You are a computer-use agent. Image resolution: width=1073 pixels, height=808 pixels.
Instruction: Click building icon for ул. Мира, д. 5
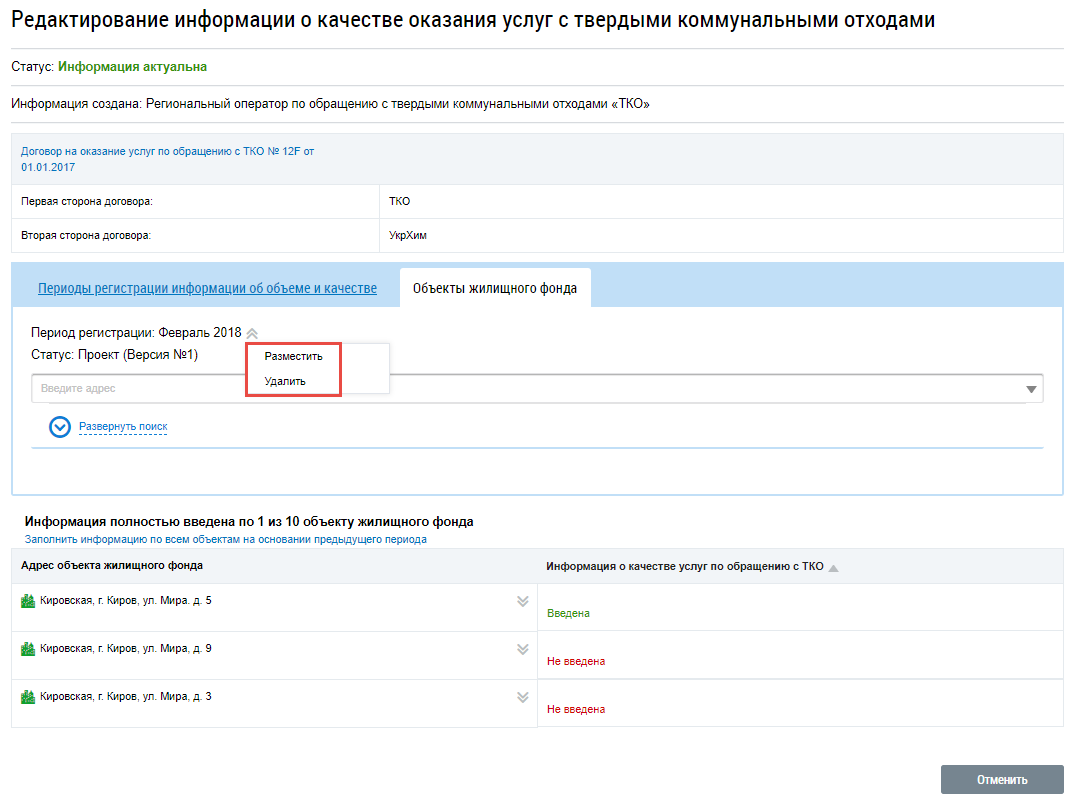pyautogui.click(x=28, y=601)
